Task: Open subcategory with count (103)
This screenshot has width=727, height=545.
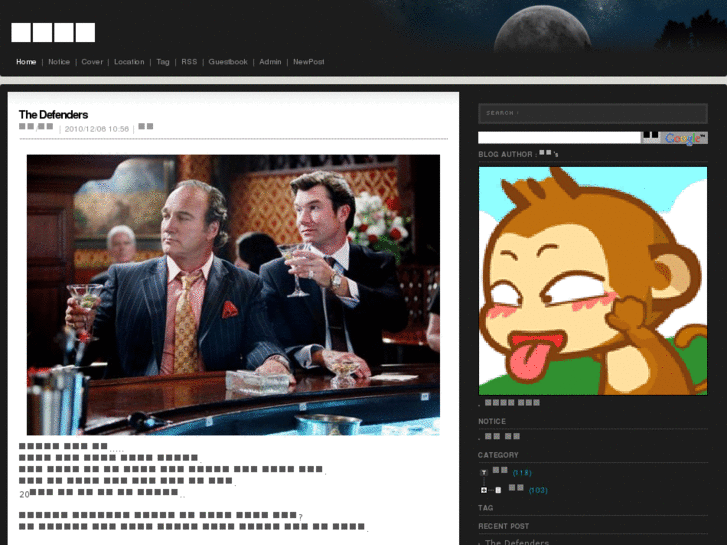Action: (528, 489)
